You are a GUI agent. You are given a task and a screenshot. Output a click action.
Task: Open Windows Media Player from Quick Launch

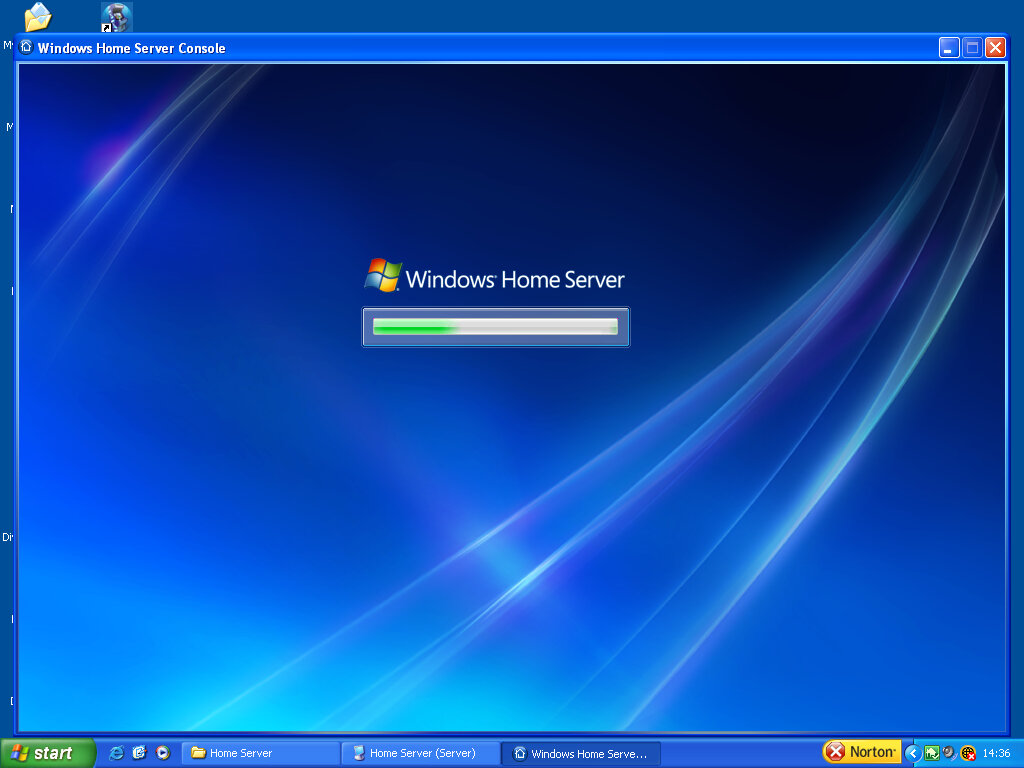(x=163, y=753)
